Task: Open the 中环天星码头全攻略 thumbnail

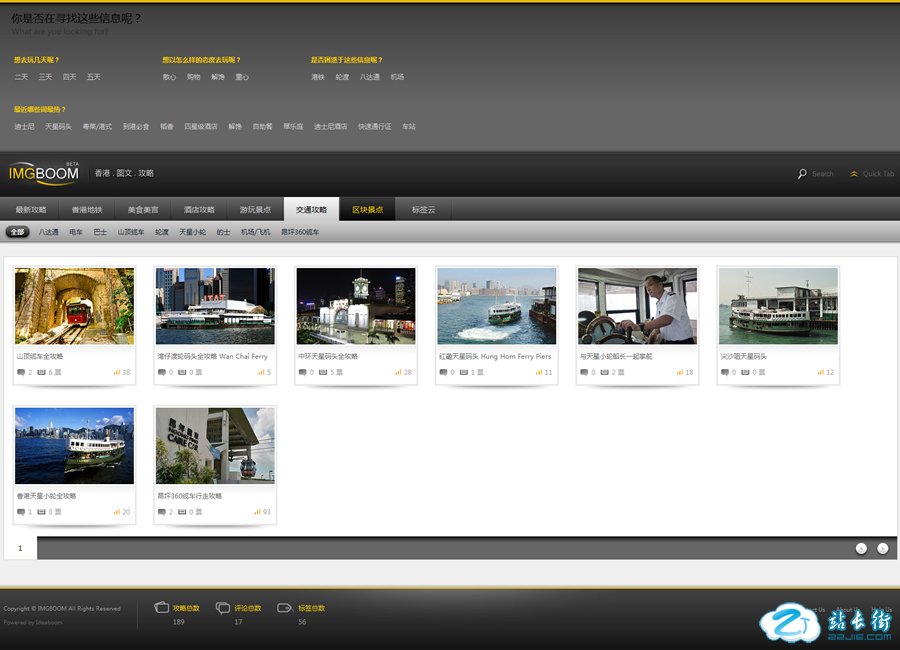Action: (x=356, y=306)
